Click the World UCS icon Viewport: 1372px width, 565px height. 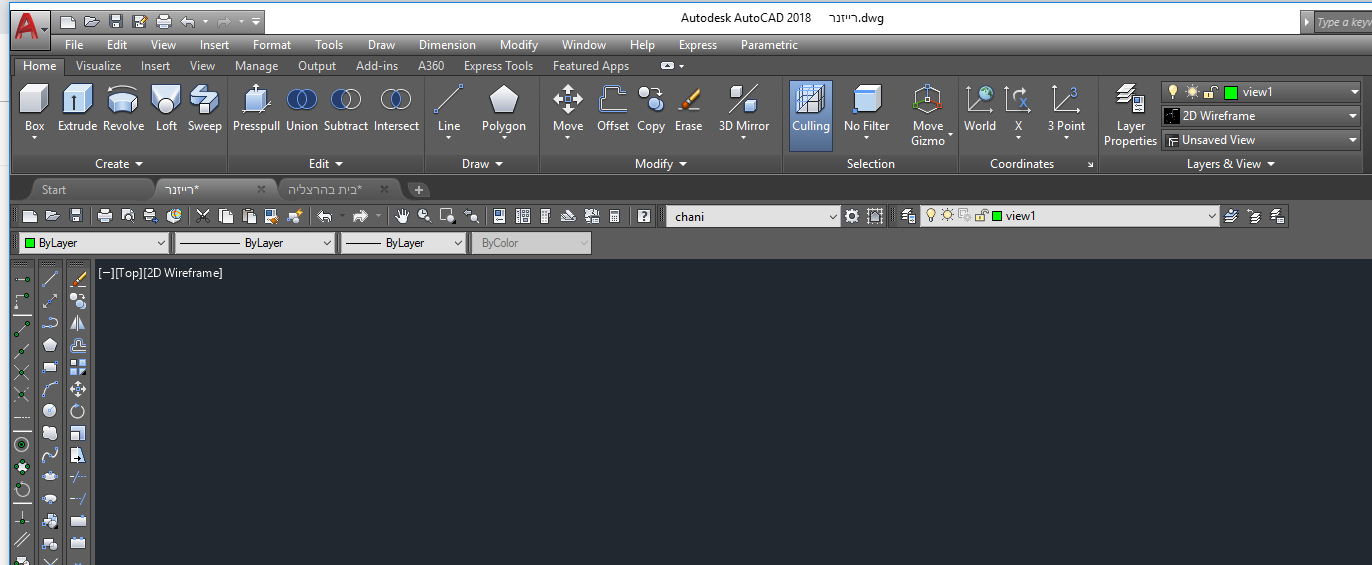coord(980,108)
